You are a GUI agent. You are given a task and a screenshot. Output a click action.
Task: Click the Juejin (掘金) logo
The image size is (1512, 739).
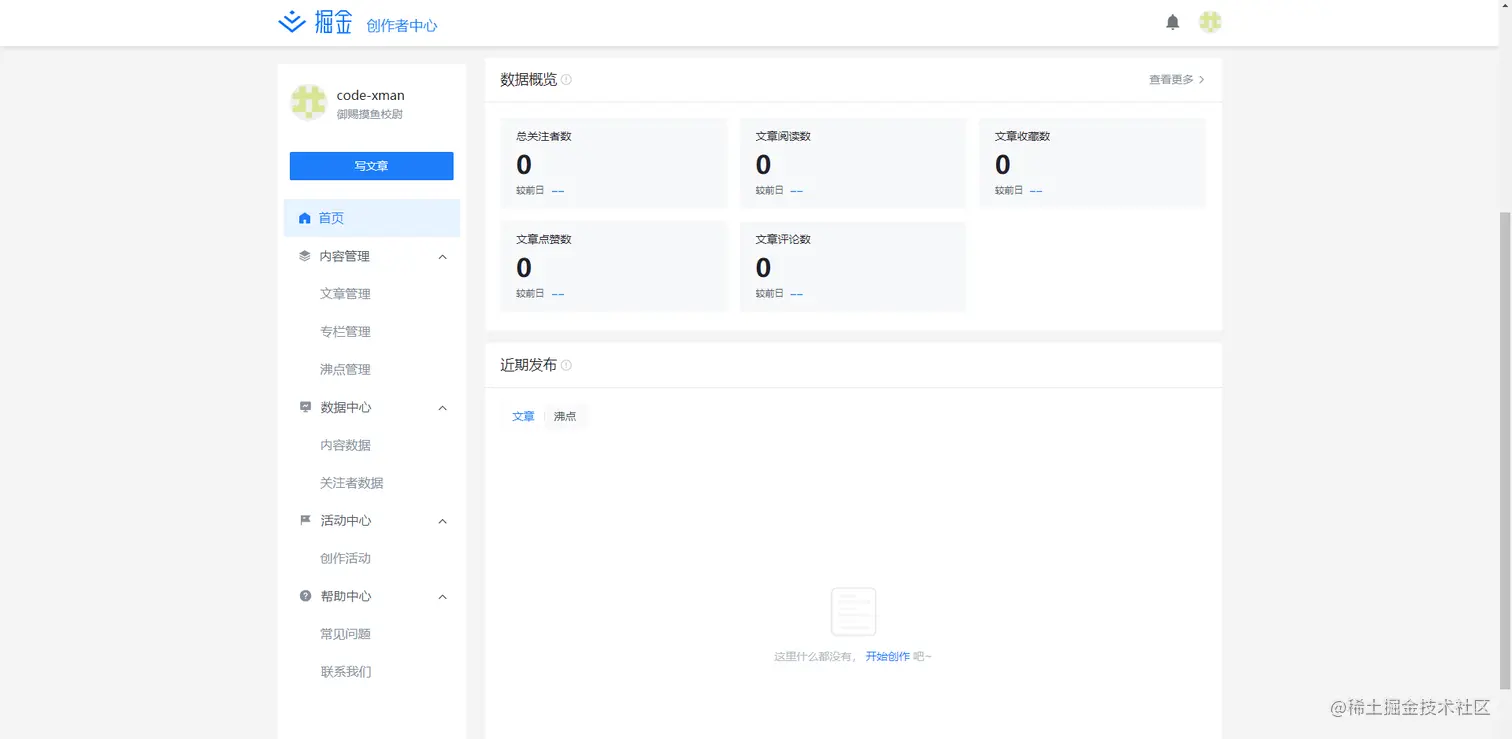tap(315, 22)
